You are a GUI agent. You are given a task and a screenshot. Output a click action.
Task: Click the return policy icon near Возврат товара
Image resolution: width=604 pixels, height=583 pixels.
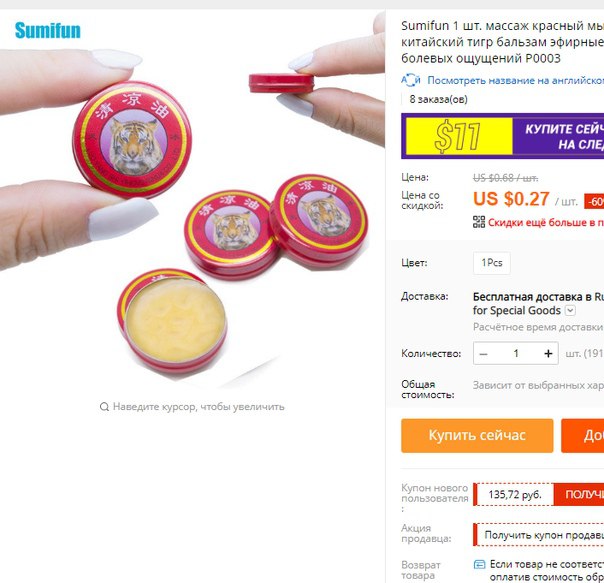479,565
